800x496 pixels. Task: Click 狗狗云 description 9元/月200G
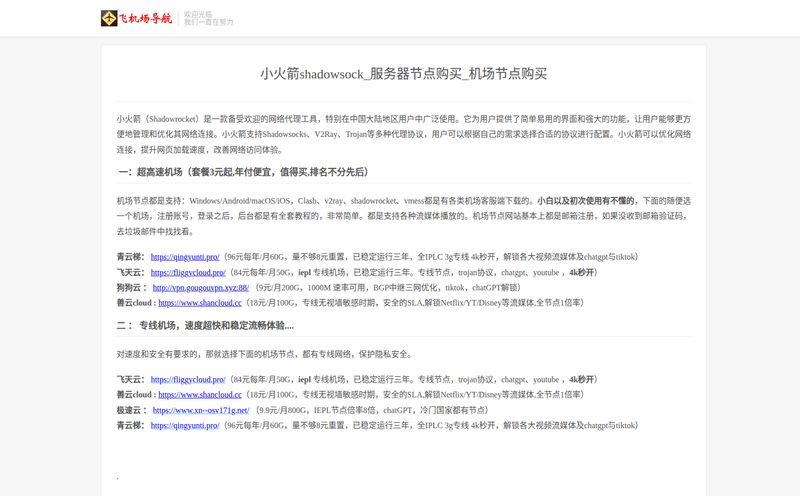388,288
